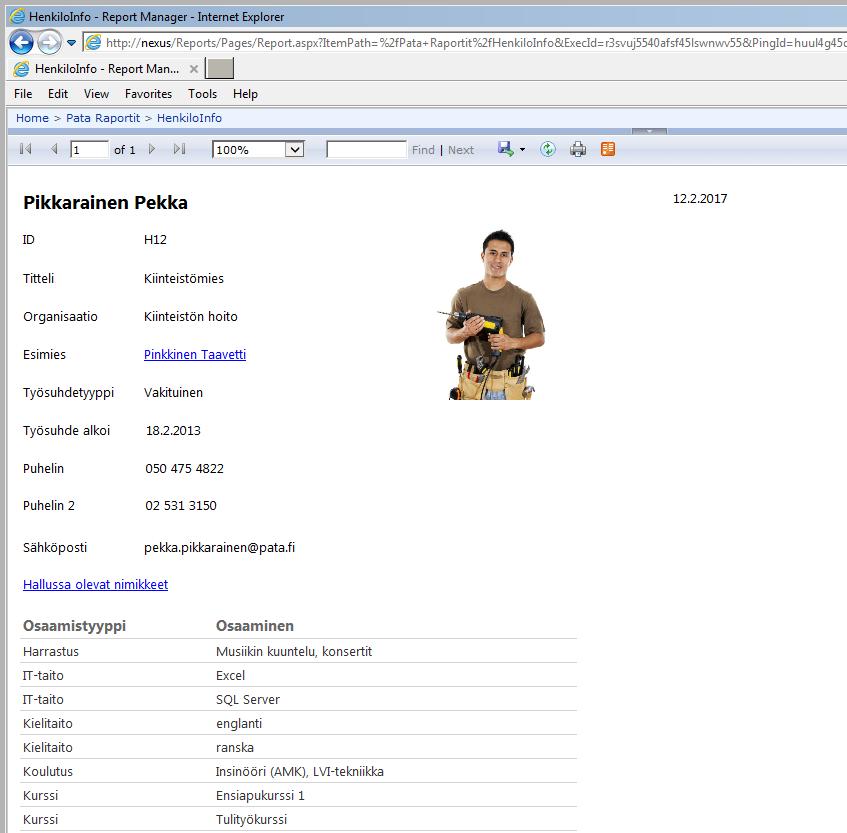Click the SQL Server skill cell

pyautogui.click(x=248, y=700)
